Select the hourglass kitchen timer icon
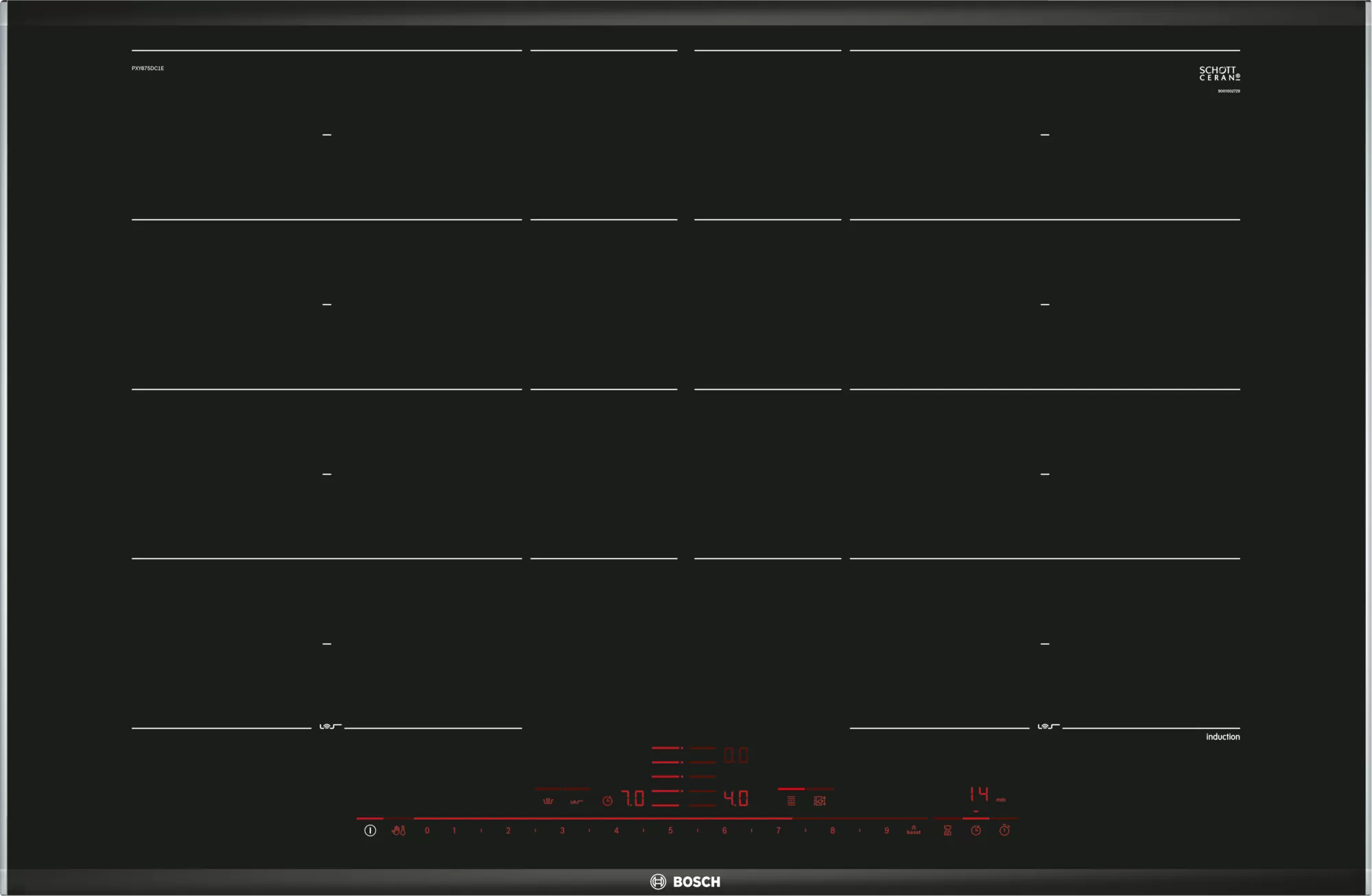 pyautogui.click(x=947, y=831)
